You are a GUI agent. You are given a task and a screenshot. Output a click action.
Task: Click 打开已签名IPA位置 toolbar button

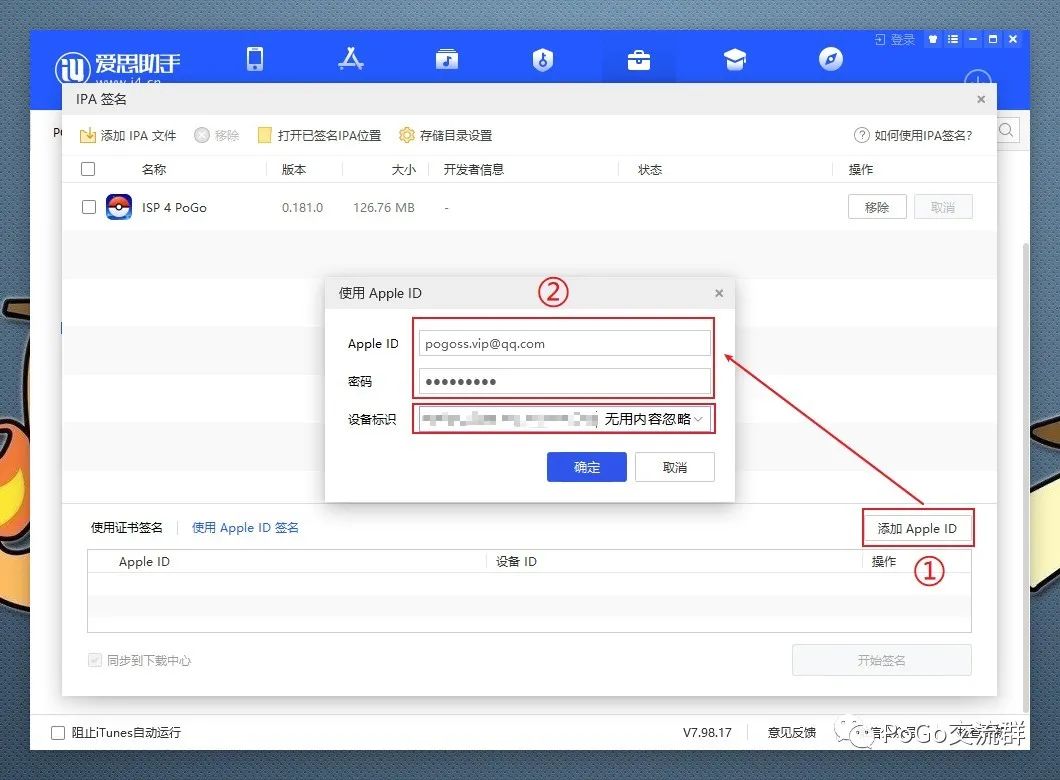pyautogui.click(x=320, y=135)
